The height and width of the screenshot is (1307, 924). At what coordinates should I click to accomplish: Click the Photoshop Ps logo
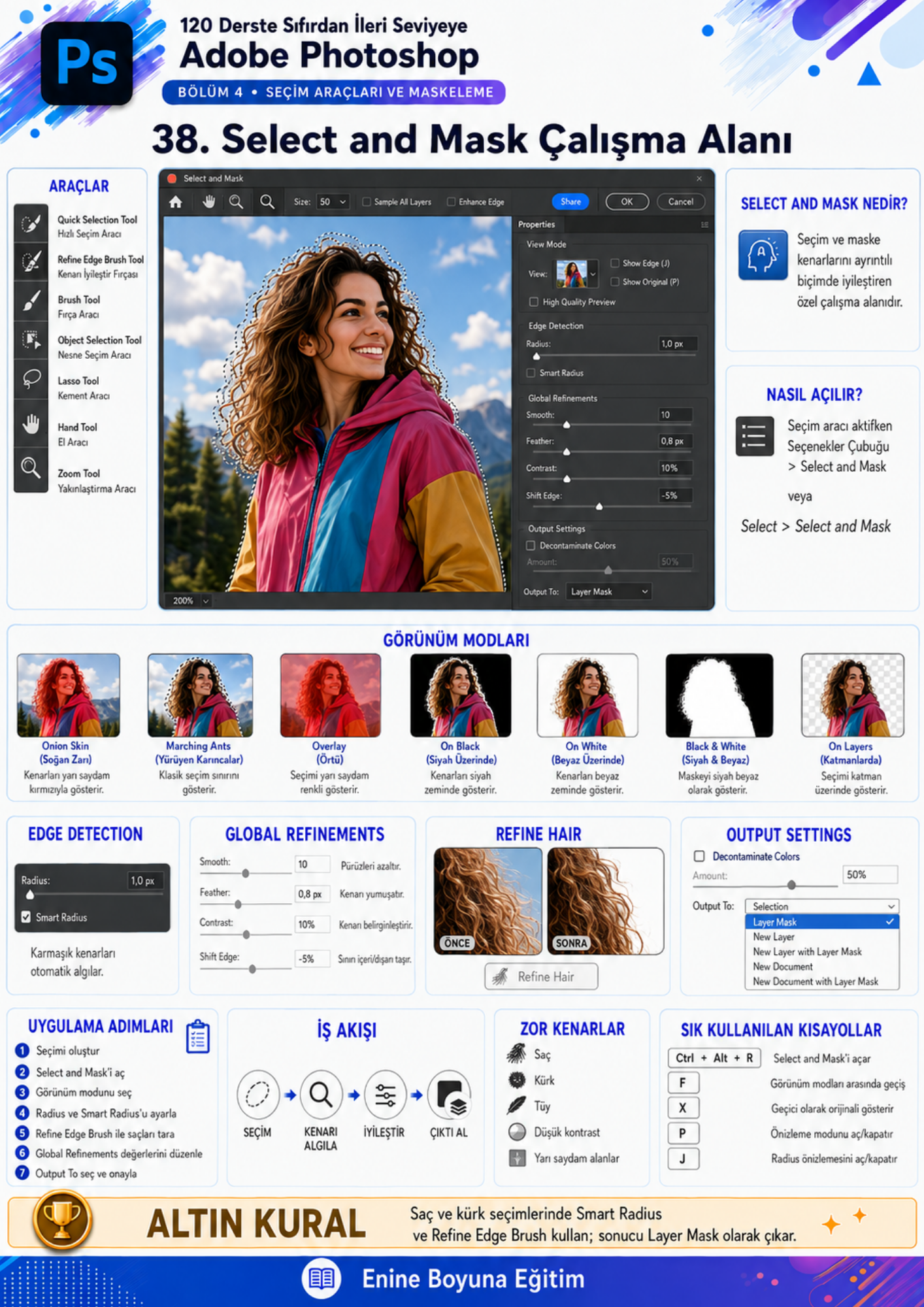coord(86,62)
